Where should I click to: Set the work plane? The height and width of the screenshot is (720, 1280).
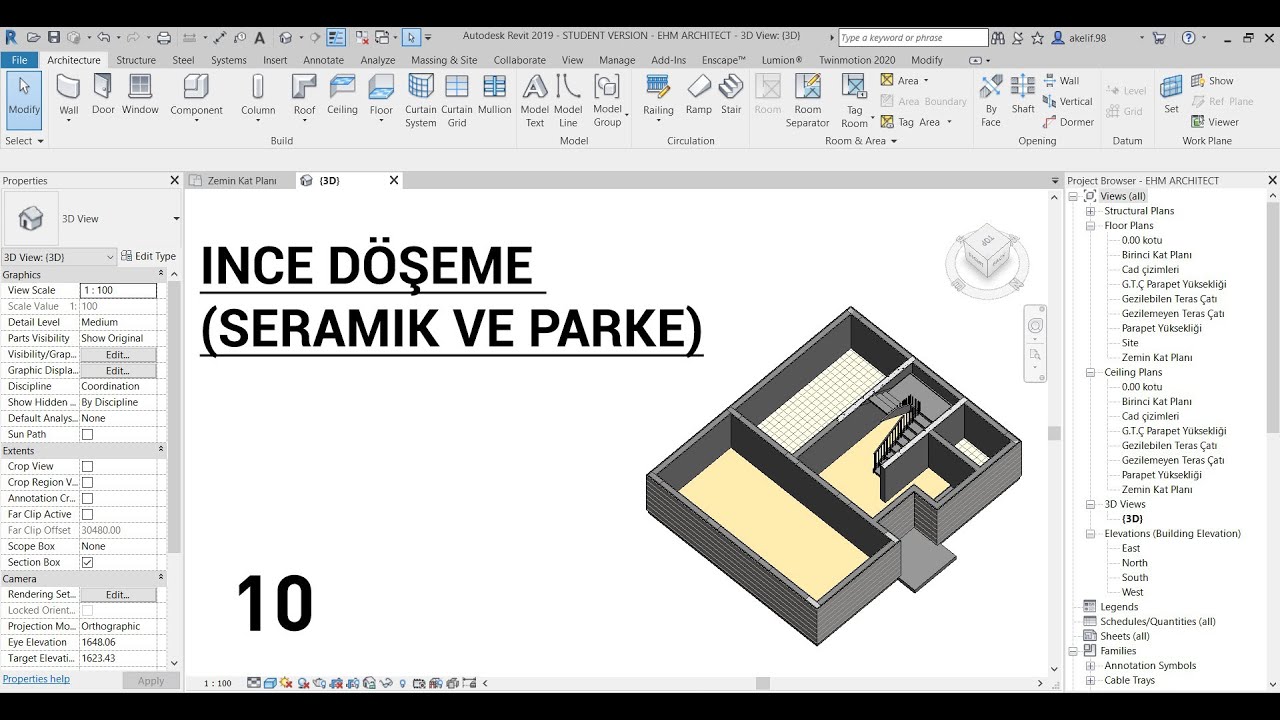[x=1171, y=95]
